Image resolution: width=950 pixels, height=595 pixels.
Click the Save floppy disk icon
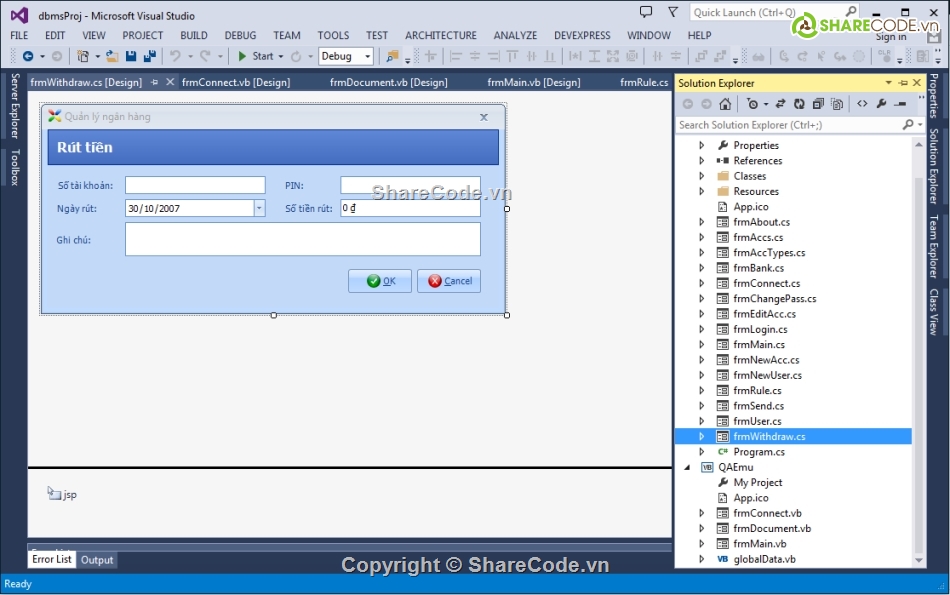[x=130, y=56]
